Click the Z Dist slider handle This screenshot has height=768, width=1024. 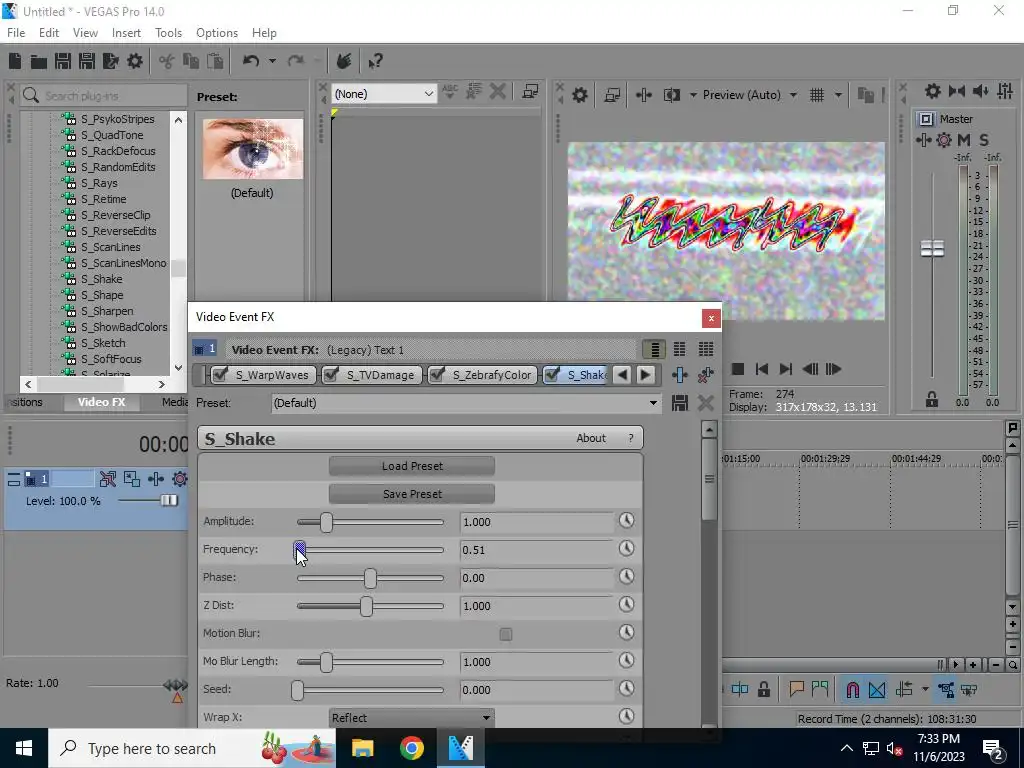366,606
